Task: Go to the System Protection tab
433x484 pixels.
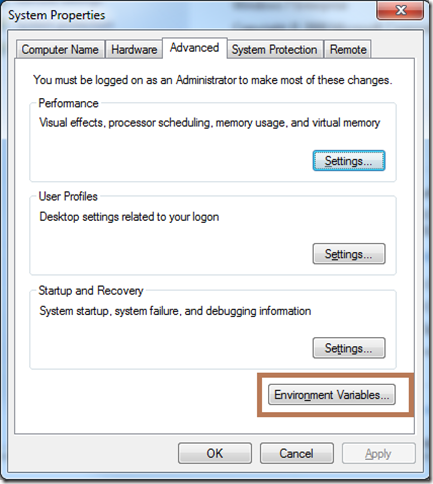Action: (275, 49)
